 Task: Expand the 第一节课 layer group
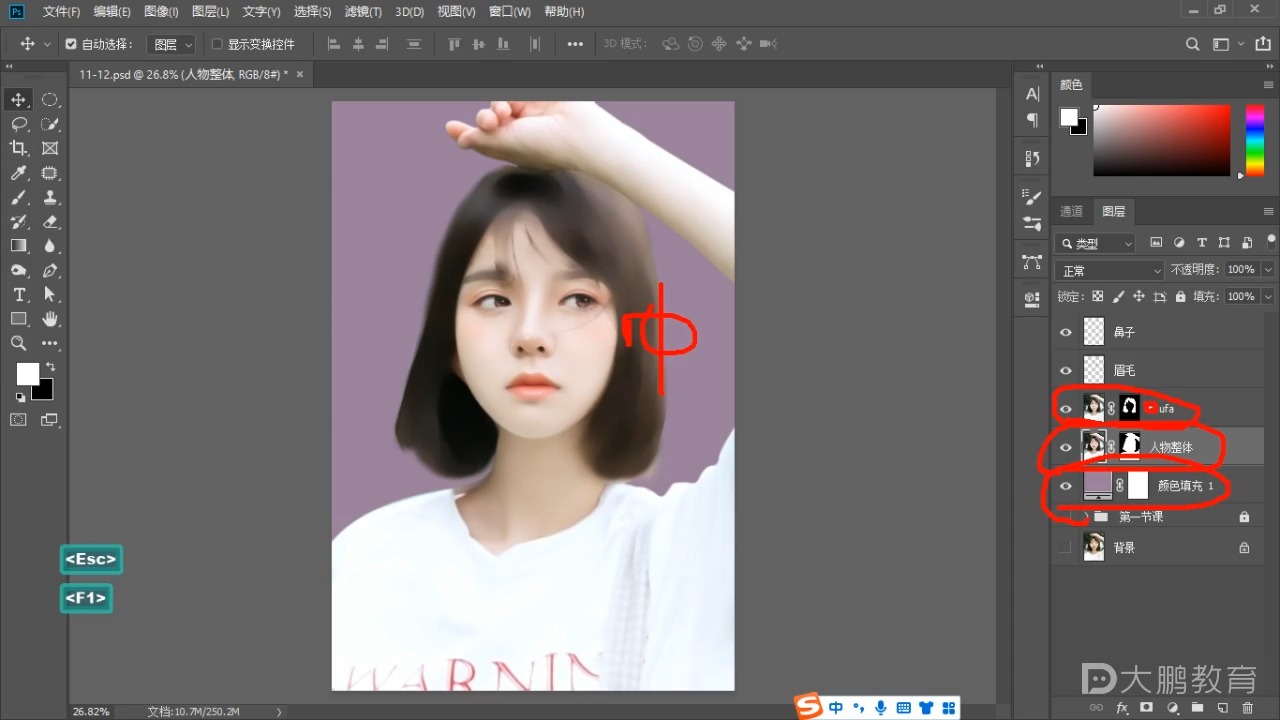(x=1083, y=517)
